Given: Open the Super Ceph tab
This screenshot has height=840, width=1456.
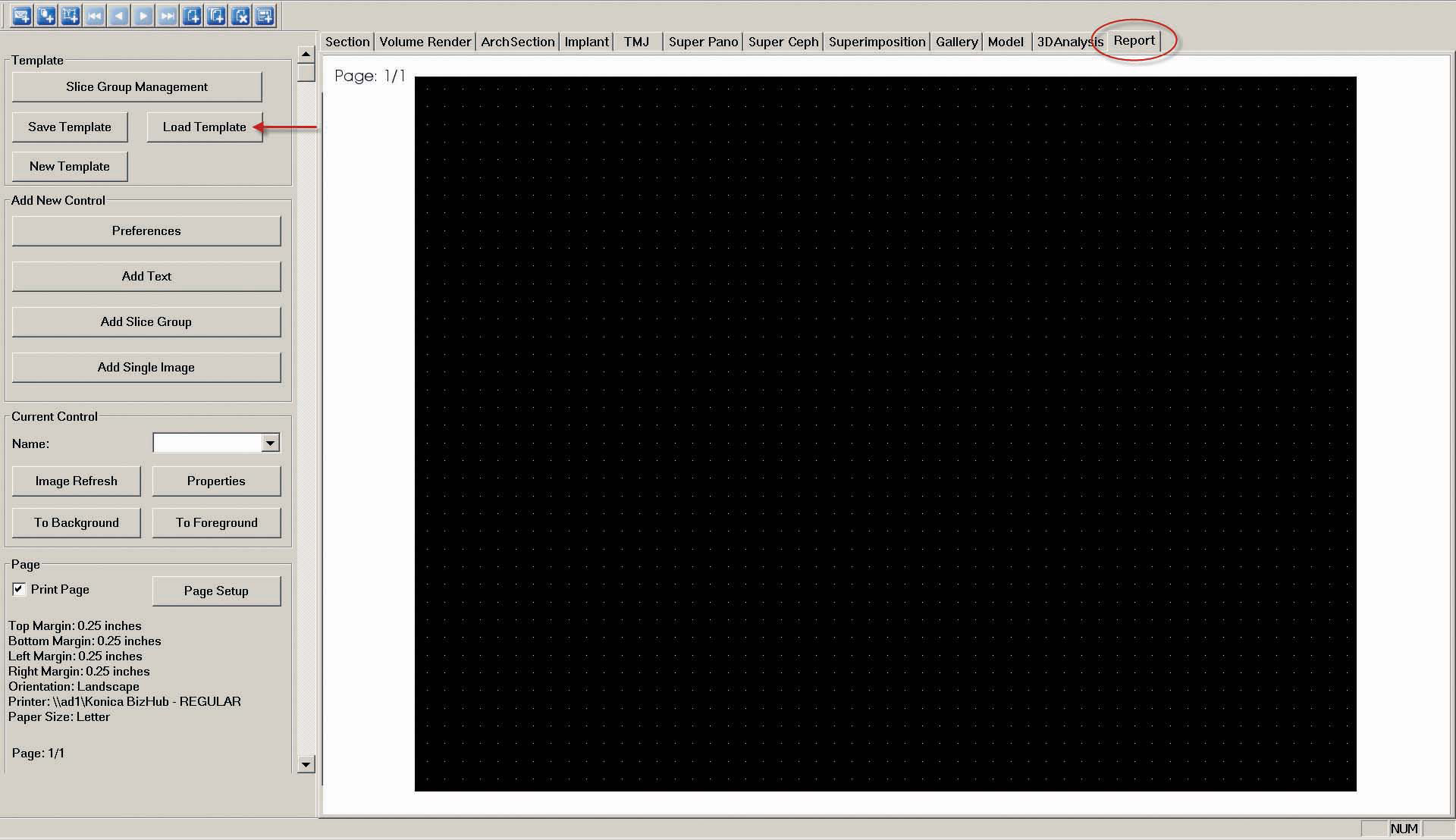Looking at the screenshot, I should (783, 42).
